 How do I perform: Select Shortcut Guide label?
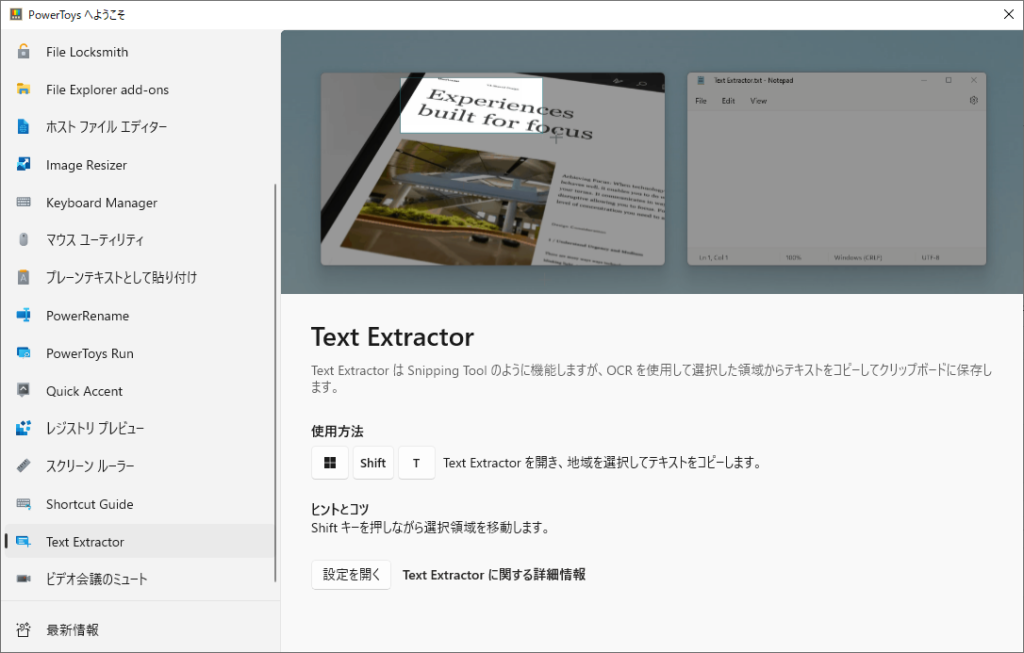pos(89,503)
